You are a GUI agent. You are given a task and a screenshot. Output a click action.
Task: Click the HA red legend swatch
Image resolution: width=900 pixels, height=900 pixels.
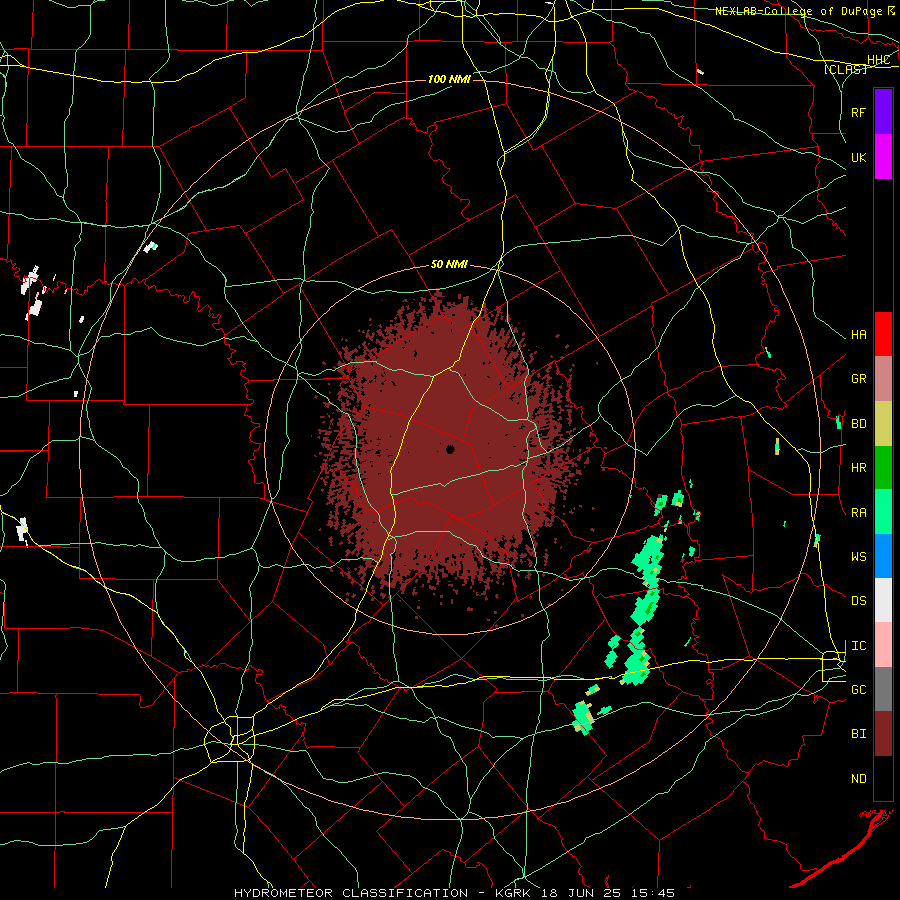pos(883,334)
